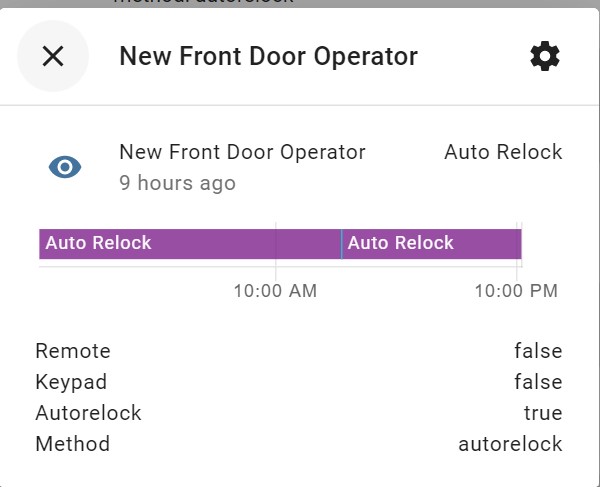Select the first Auto Relock history bar
Viewport: 600px width, 487px height.
click(190, 244)
